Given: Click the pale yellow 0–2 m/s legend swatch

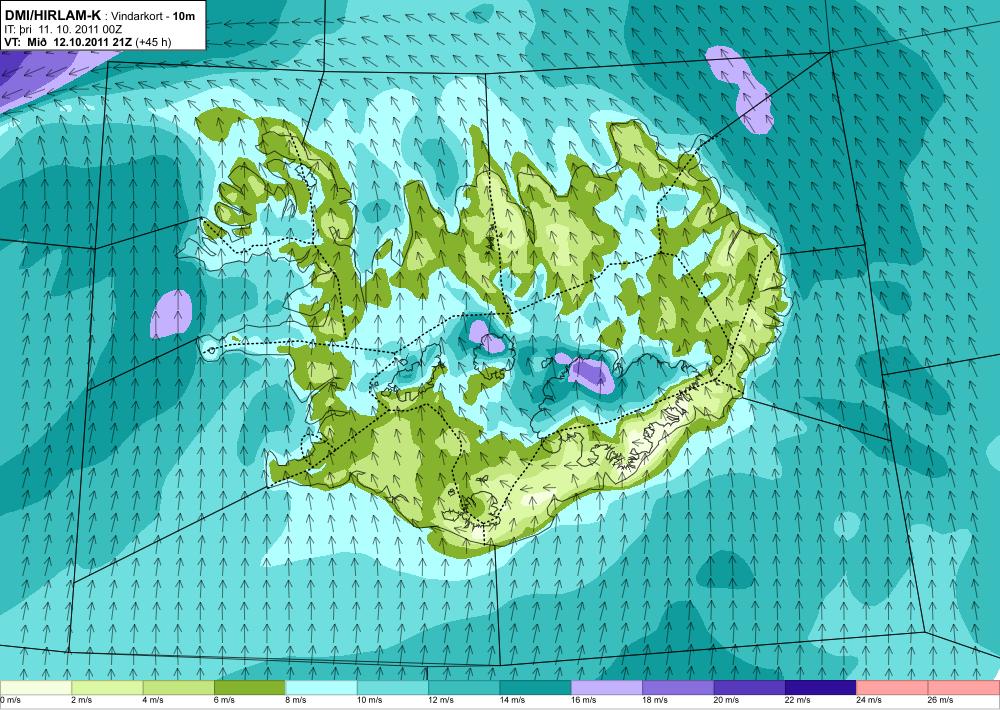Looking at the screenshot, I should [x=36, y=688].
